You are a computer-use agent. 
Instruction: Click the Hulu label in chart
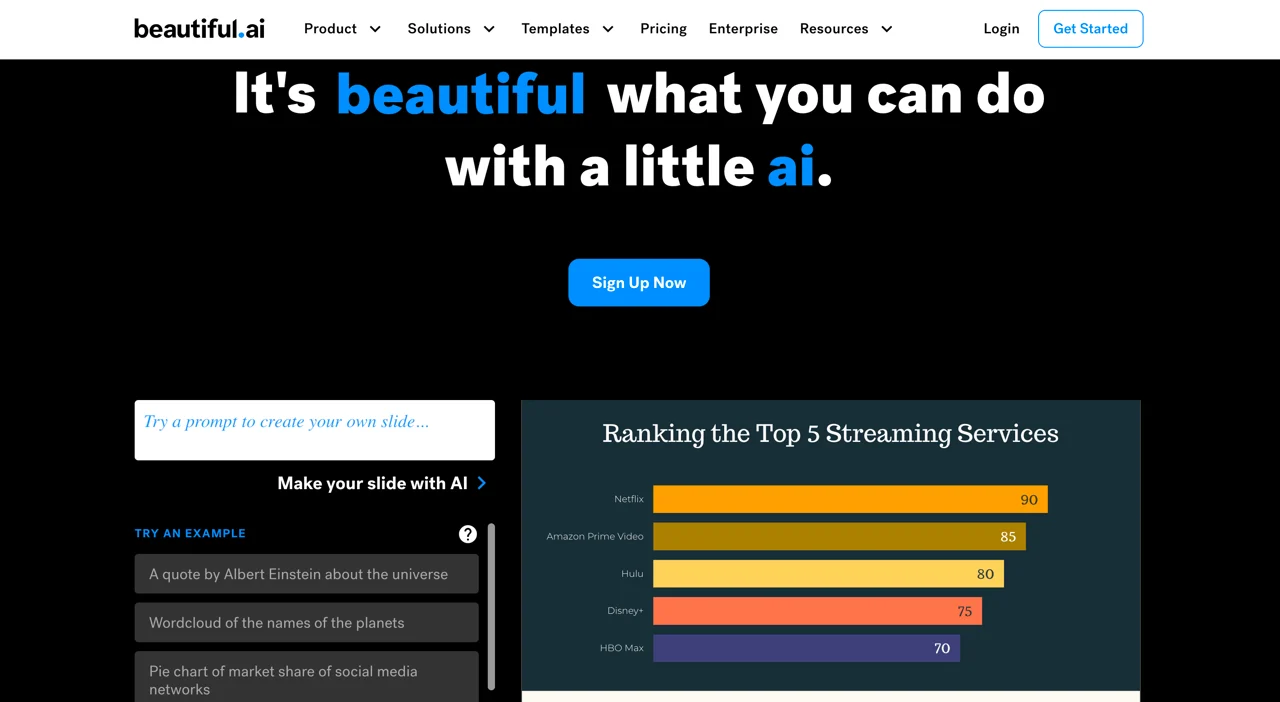(632, 573)
